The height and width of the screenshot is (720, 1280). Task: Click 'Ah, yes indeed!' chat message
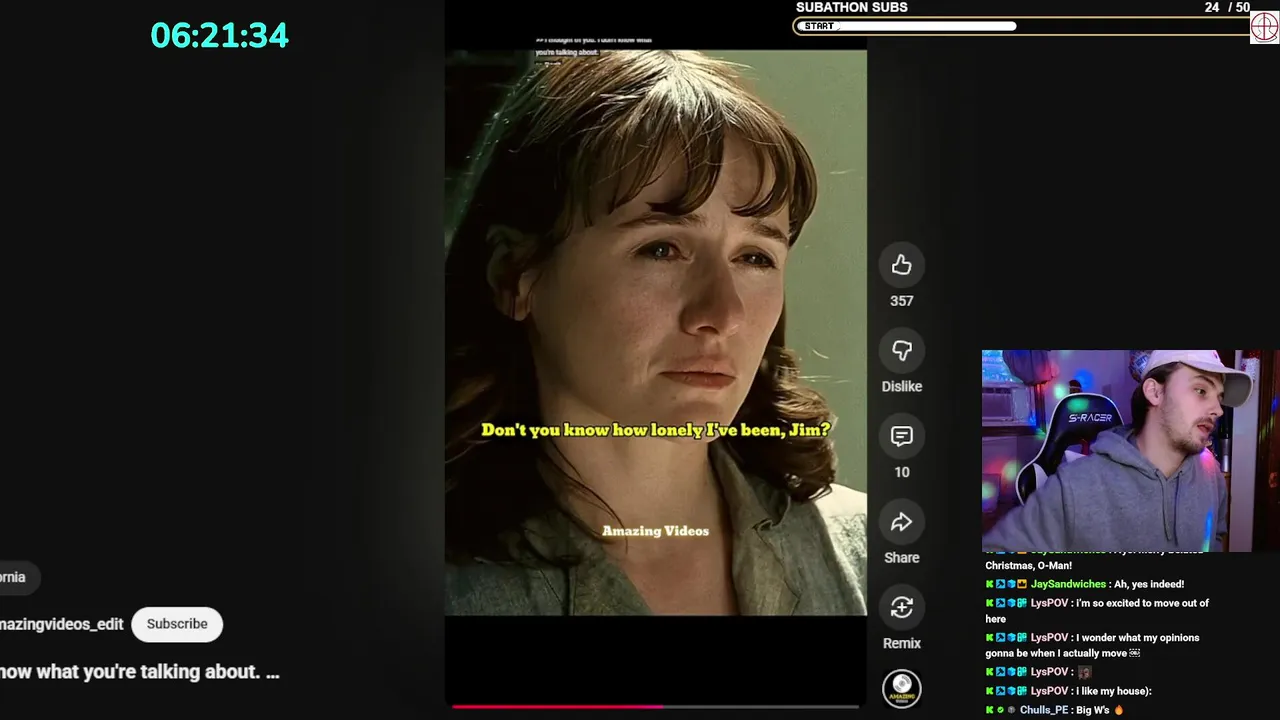point(1150,584)
